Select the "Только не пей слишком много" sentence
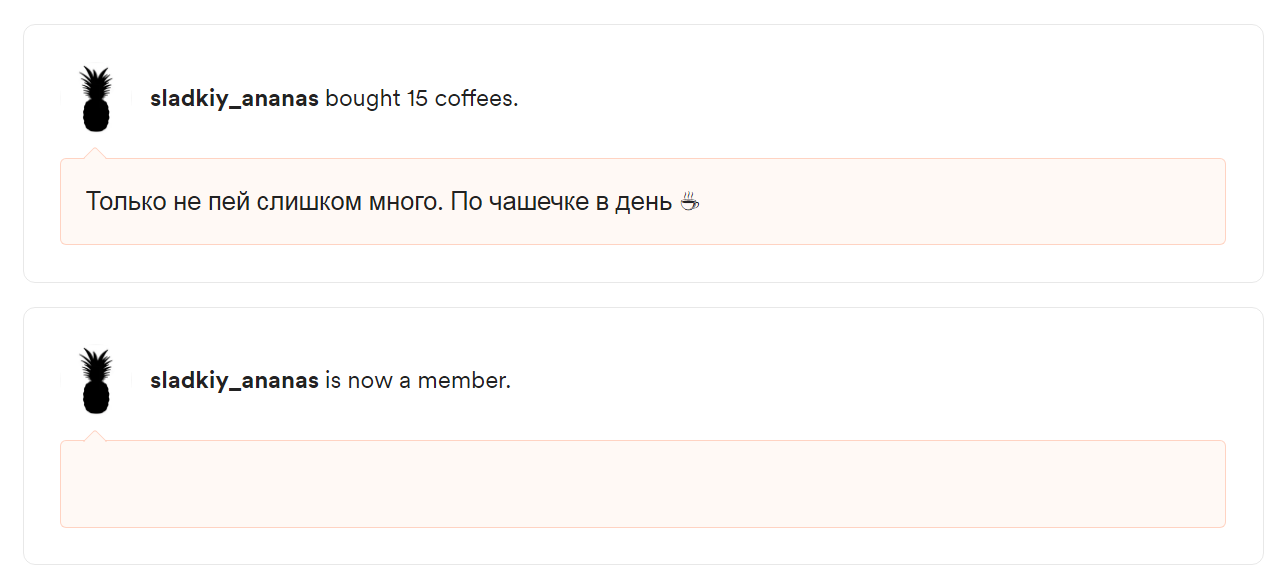The image size is (1286, 587). pos(264,201)
